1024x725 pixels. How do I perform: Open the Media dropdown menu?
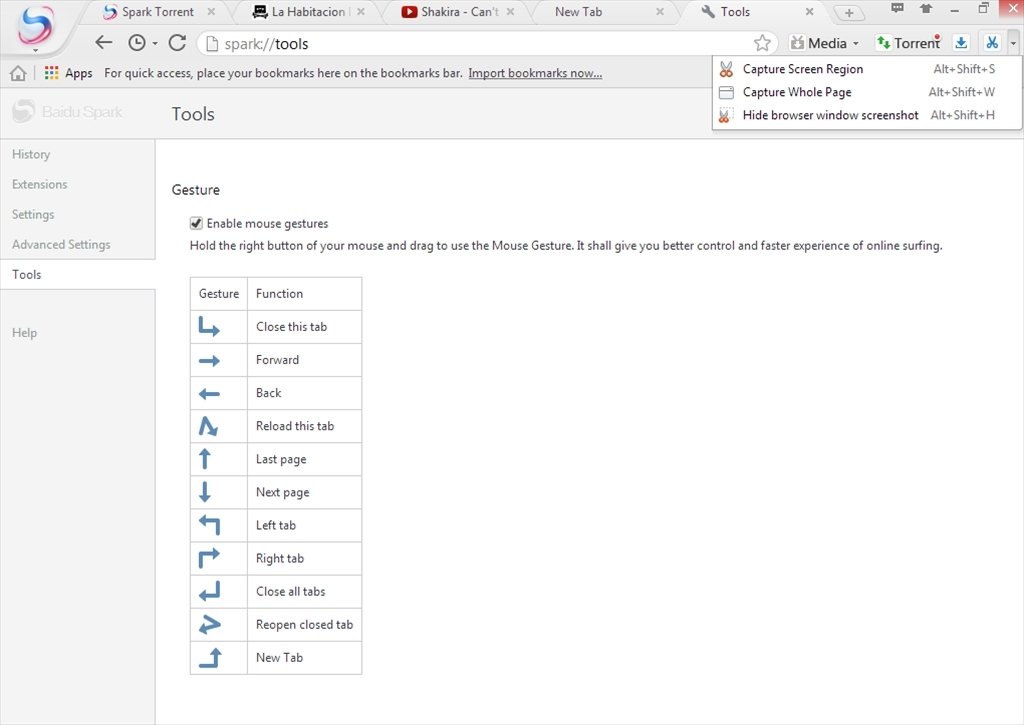(825, 43)
